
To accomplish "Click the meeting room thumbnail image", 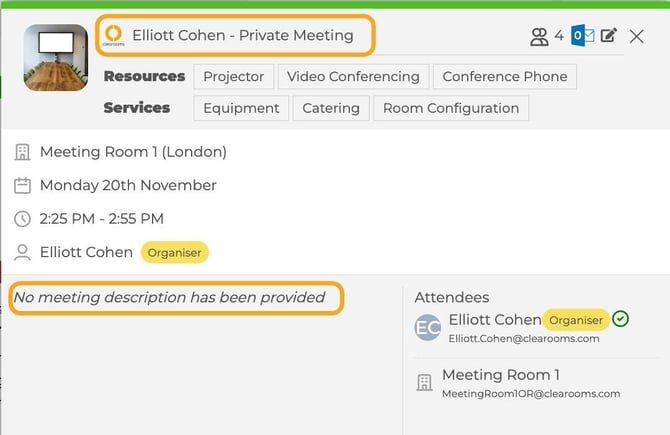I will click(x=55, y=57).
